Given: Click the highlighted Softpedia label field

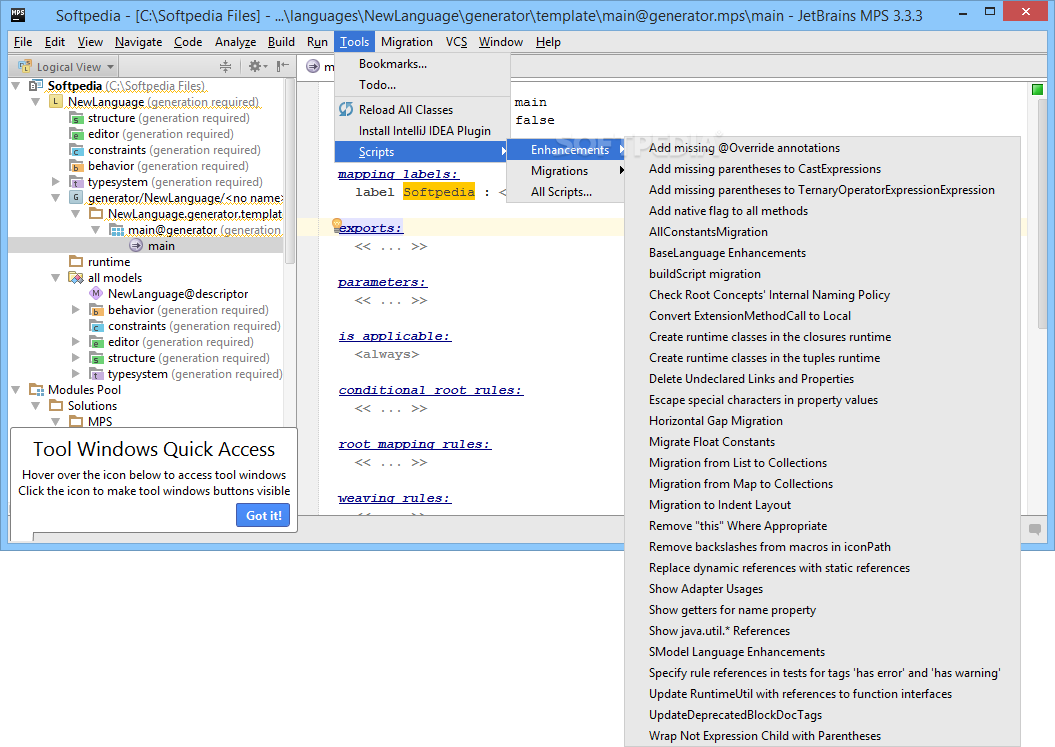Looking at the screenshot, I should pos(439,192).
